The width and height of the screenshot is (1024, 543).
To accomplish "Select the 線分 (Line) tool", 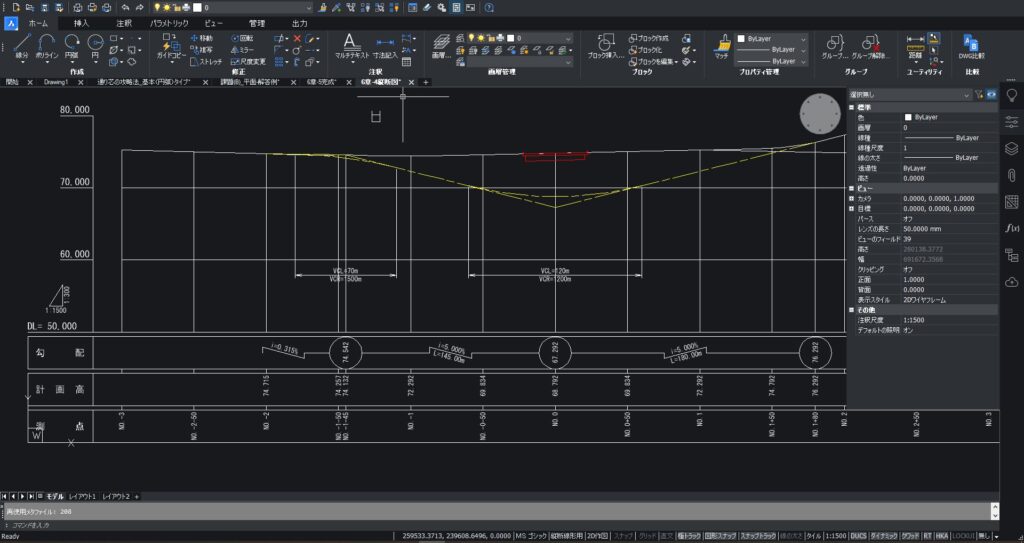I will coord(22,47).
